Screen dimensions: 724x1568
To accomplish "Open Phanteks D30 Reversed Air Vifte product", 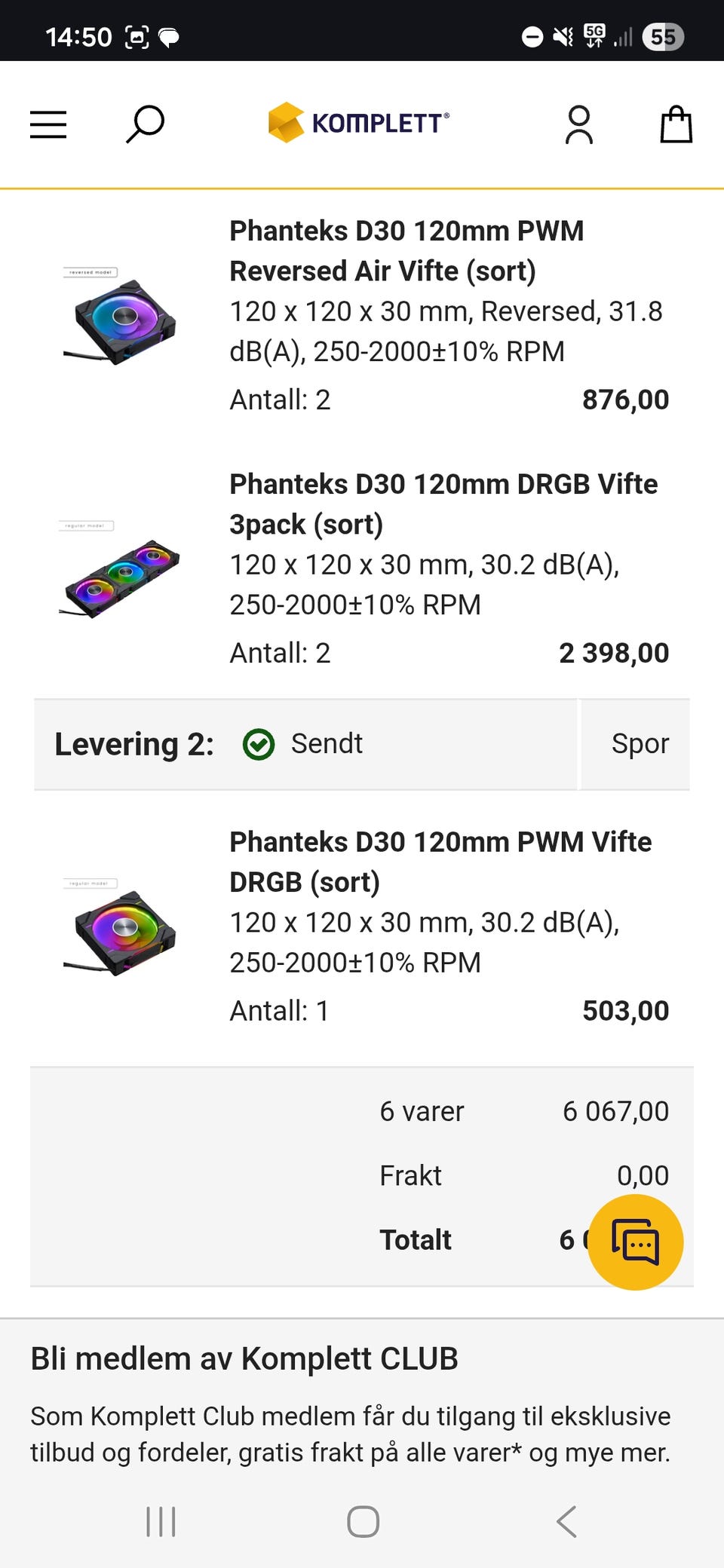I will click(x=406, y=250).
